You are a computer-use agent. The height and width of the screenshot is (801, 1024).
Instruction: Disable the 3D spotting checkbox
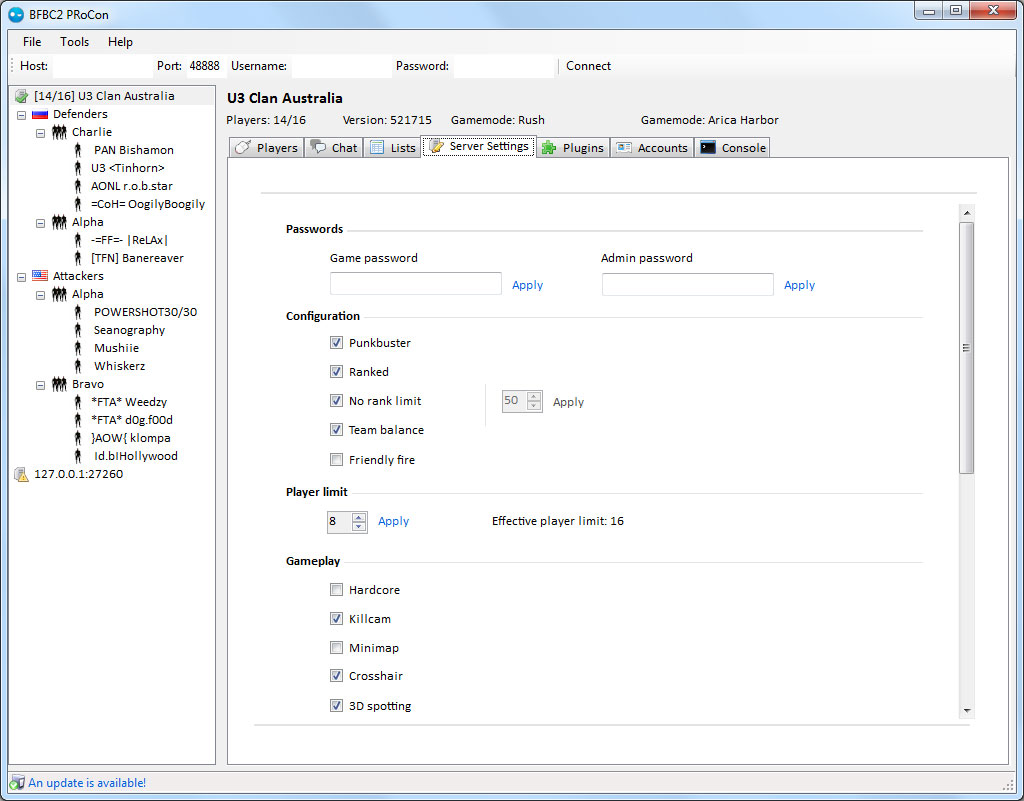pyautogui.click(x=336, y=706)
